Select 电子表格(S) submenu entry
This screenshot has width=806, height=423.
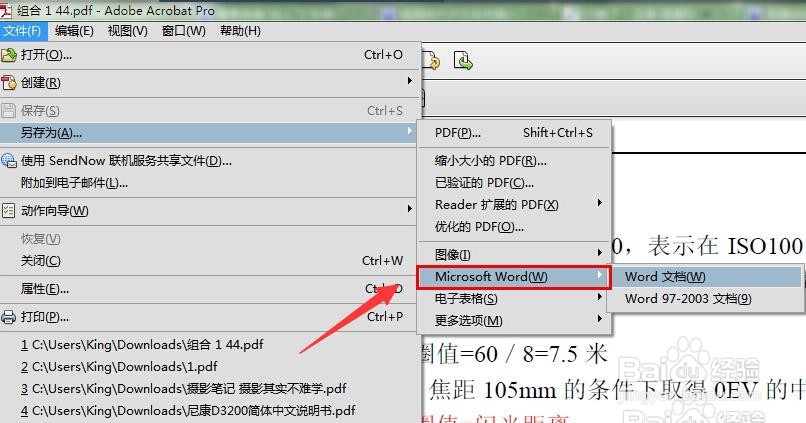(x=514, y=299)
